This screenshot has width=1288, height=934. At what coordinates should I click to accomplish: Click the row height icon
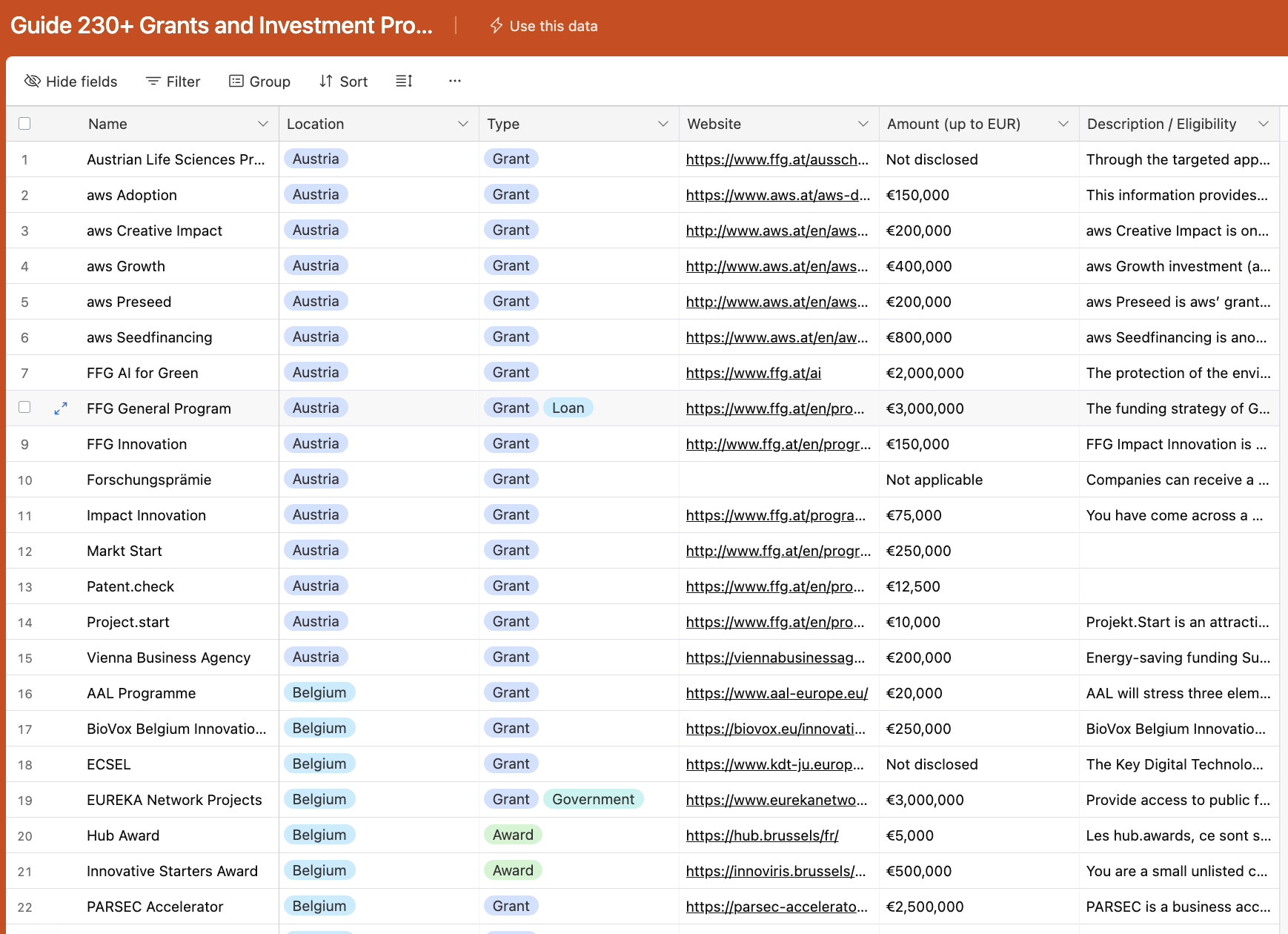404,81
